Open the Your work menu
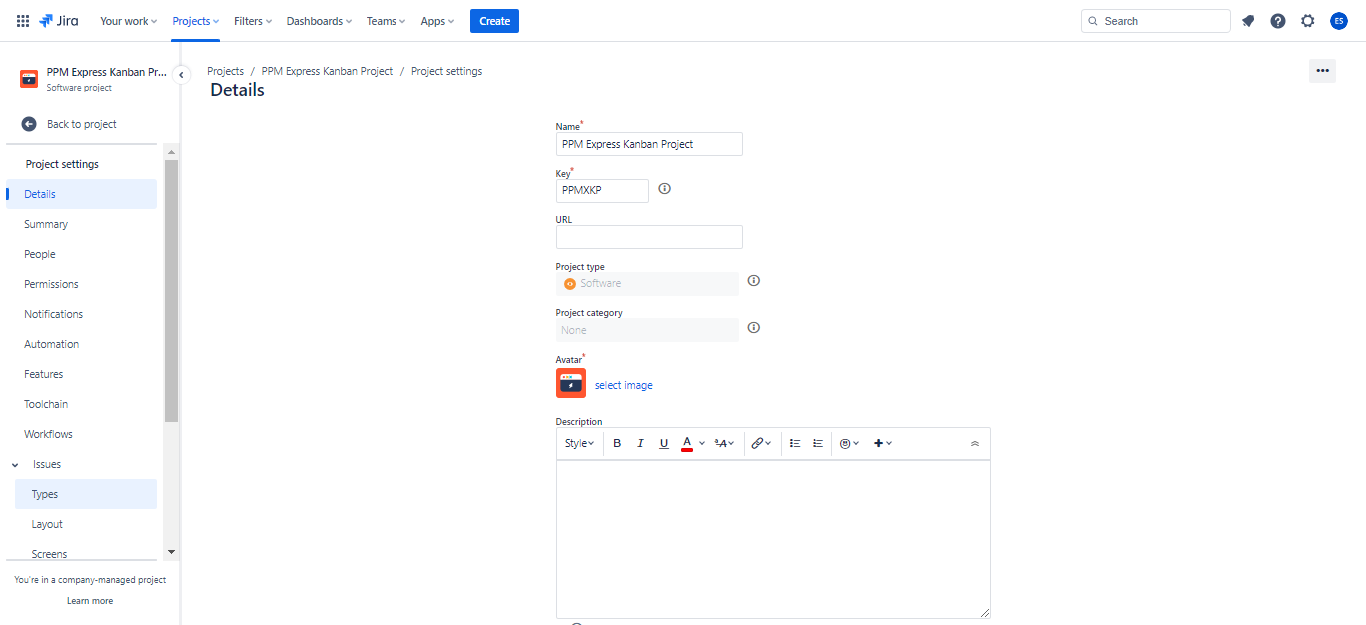 [128, 21]
